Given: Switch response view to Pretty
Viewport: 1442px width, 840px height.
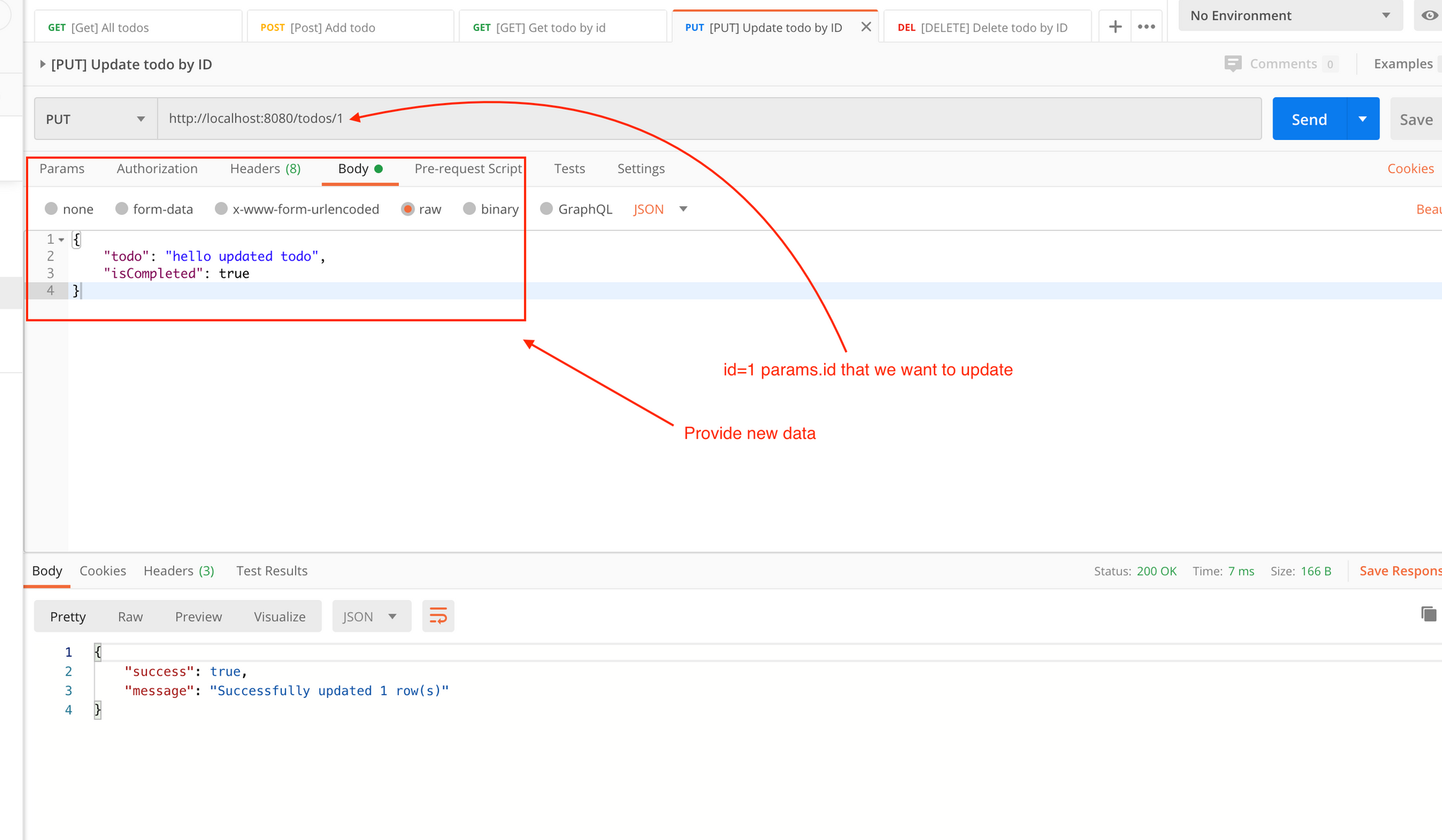Looking at the screenshot, I should coord(68,616).
